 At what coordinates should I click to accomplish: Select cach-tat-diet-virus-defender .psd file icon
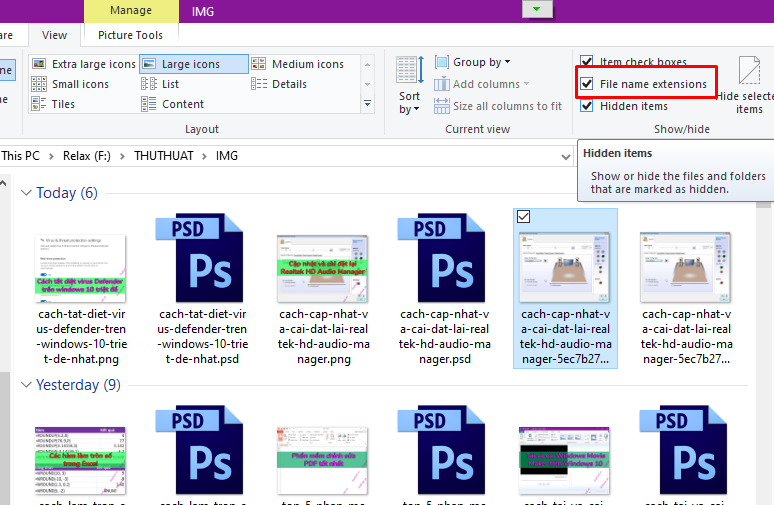coord(201,258)
